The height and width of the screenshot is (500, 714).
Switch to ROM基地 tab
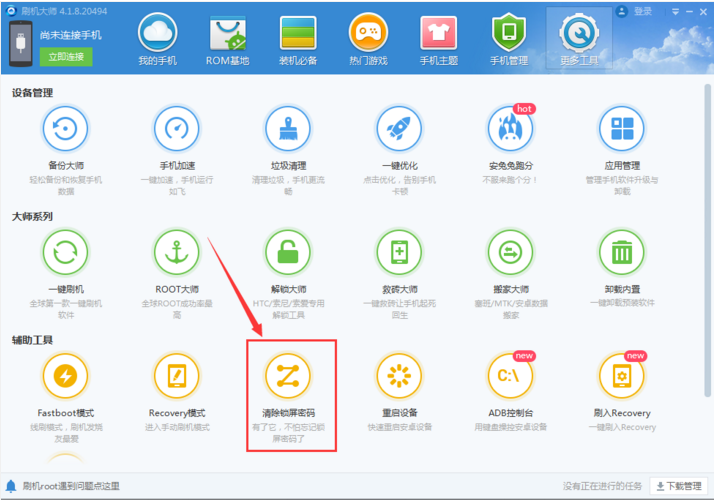(x=227, y=40)
